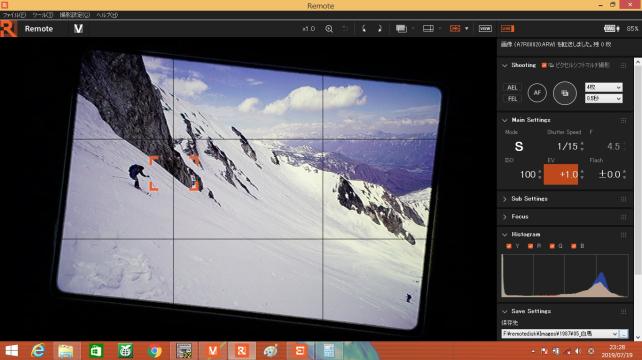Select the orange EV +1.0 field
The width and height of the screenshot is (642, 360).
coord(561,174)
